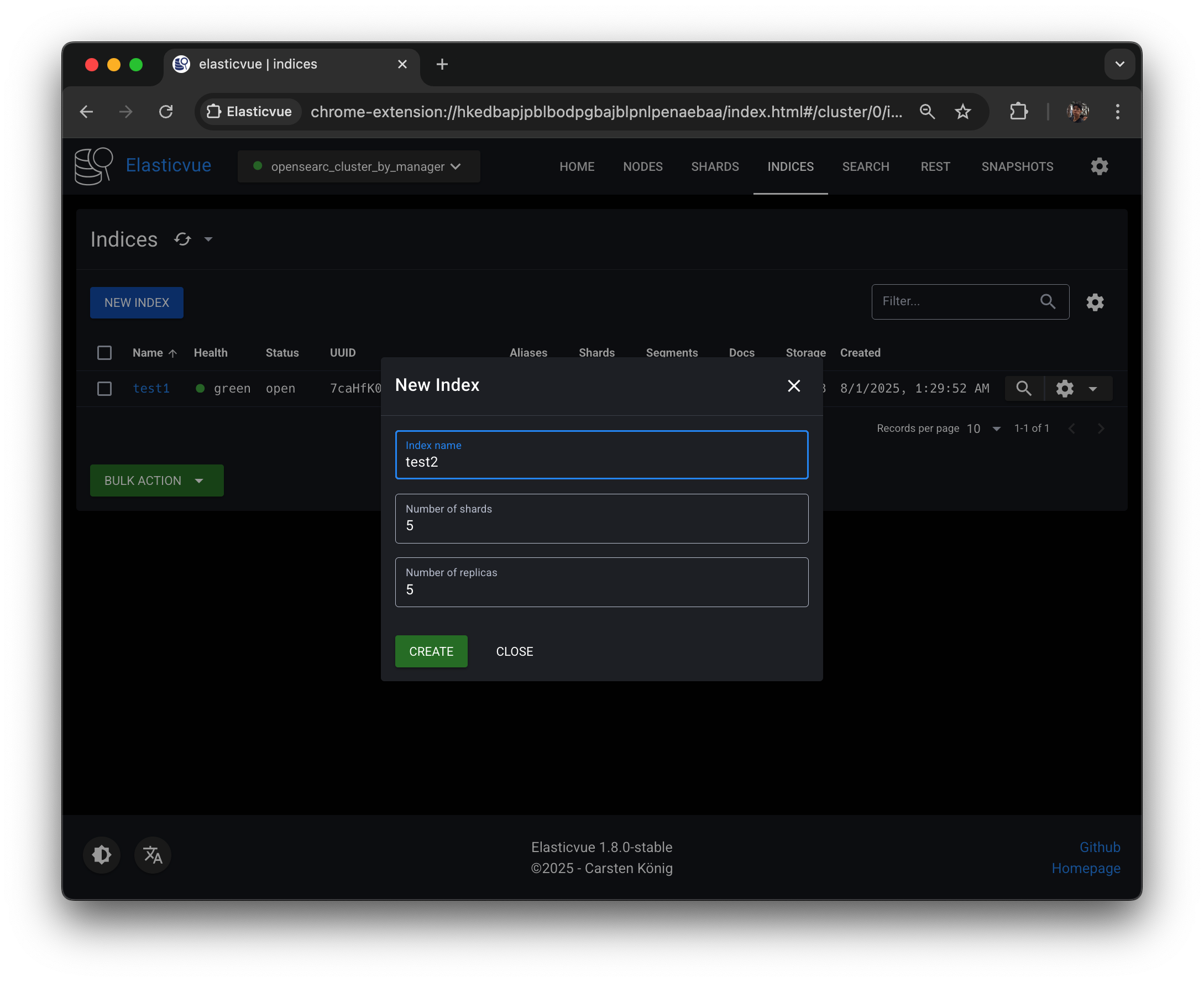Click the reload indices icon
Image resolution: width=1204 pixels, height=982 pixels.
click(182, 239)
